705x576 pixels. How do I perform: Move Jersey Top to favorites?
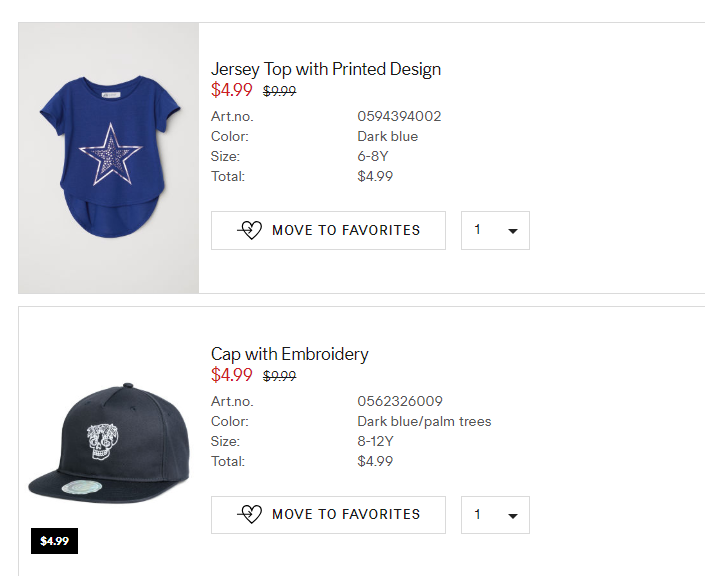coord(328,230)
